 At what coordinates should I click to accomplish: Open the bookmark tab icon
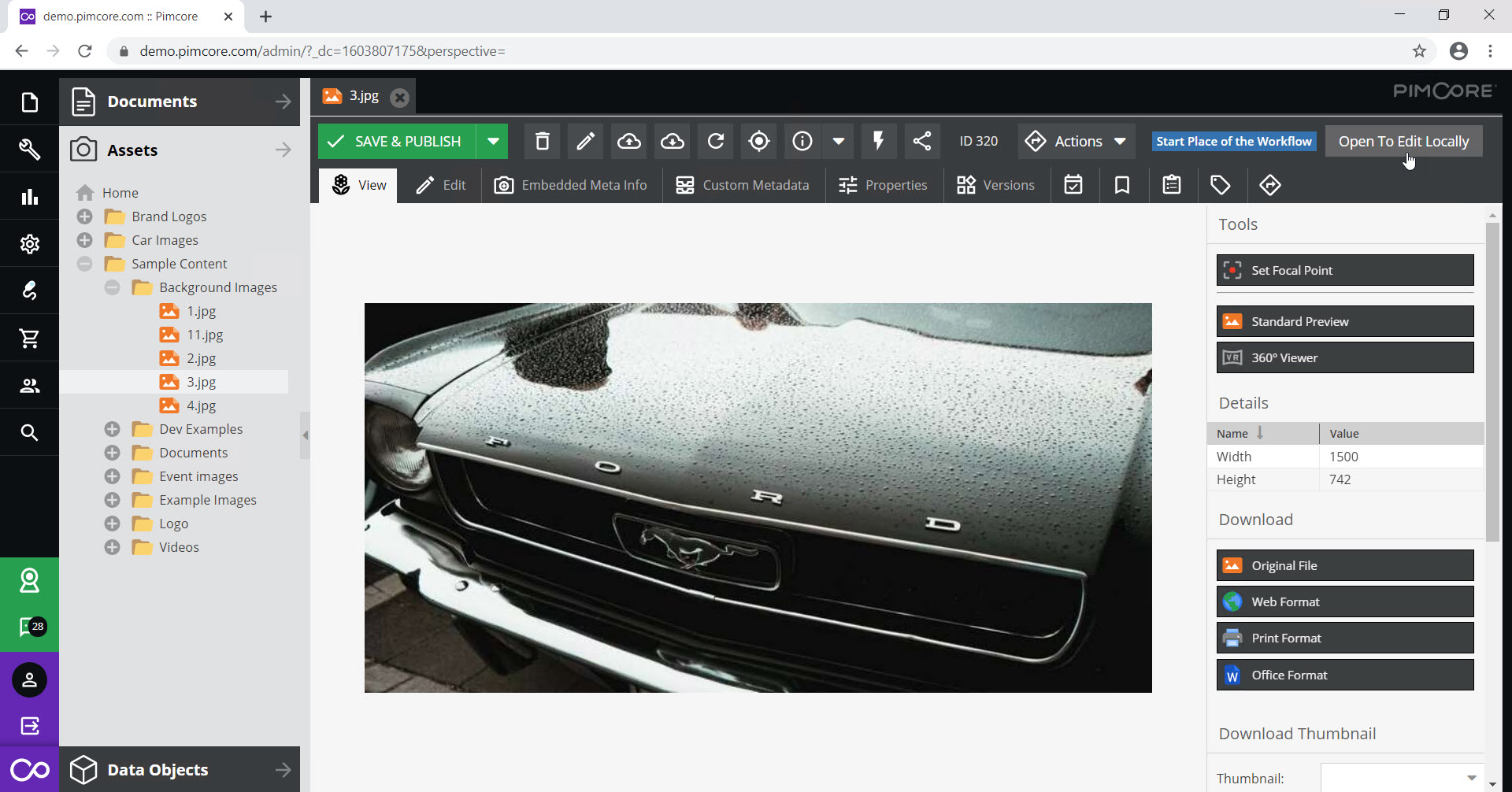(1122, 185)
